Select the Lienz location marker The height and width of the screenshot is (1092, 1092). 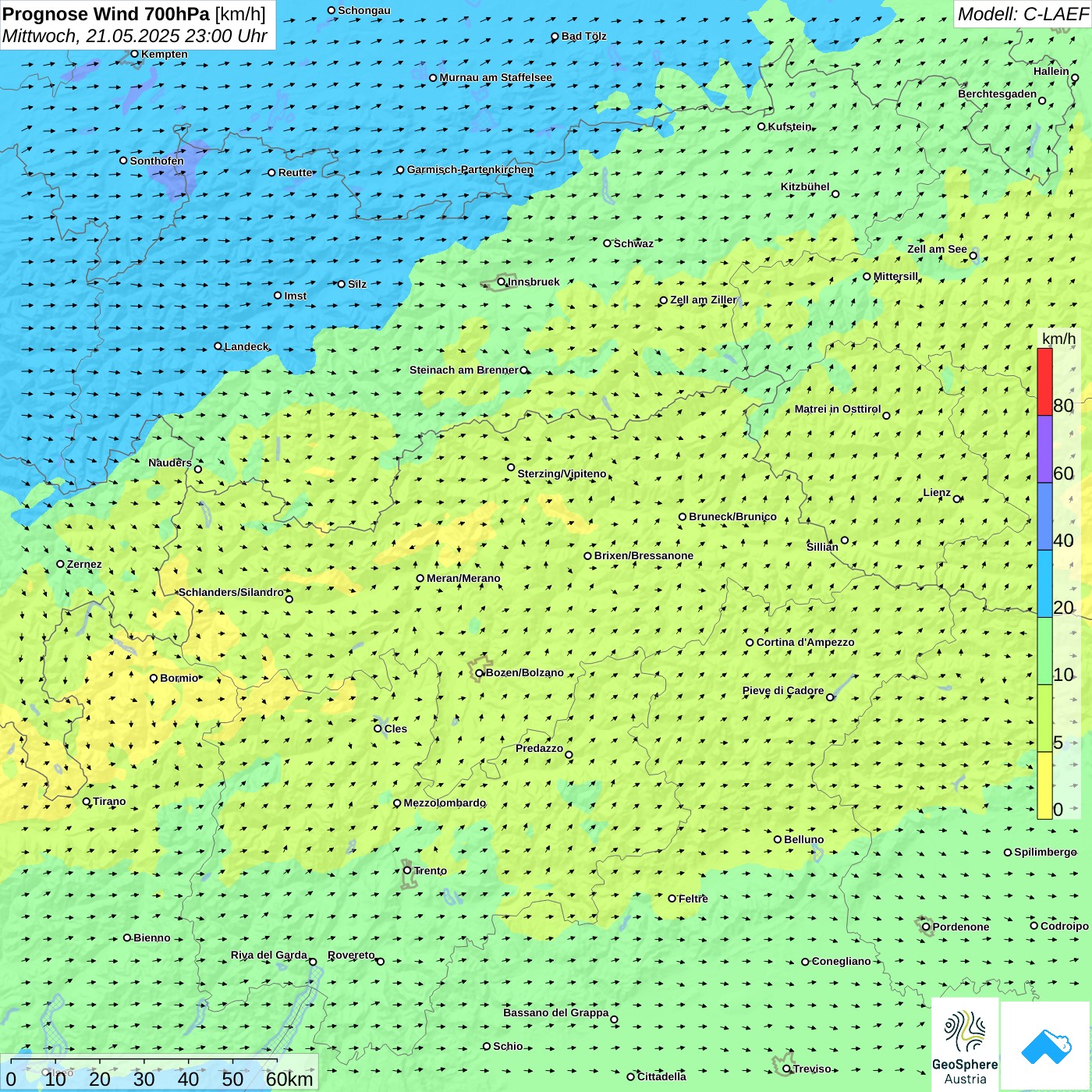point(957,499)
